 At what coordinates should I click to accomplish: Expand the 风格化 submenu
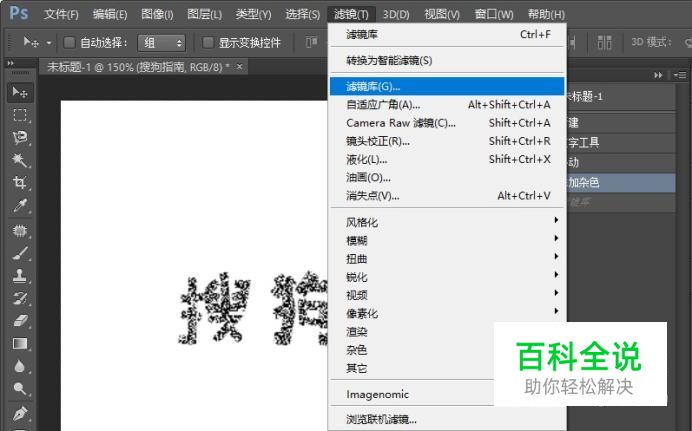(x=447, y=222)
